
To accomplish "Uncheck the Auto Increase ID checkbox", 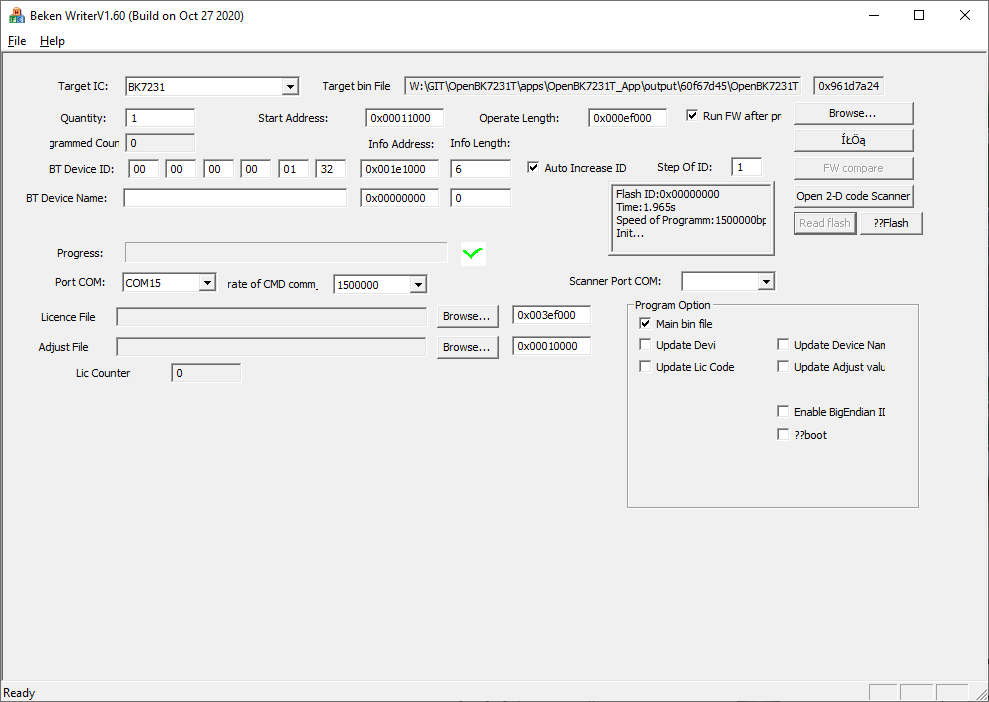I will [534, 168].
